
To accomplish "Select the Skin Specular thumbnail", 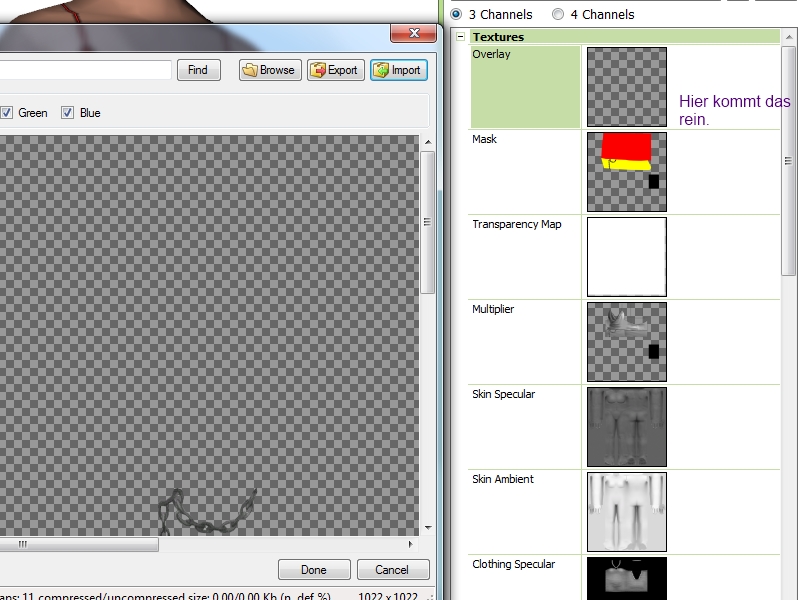I will 626,427.
